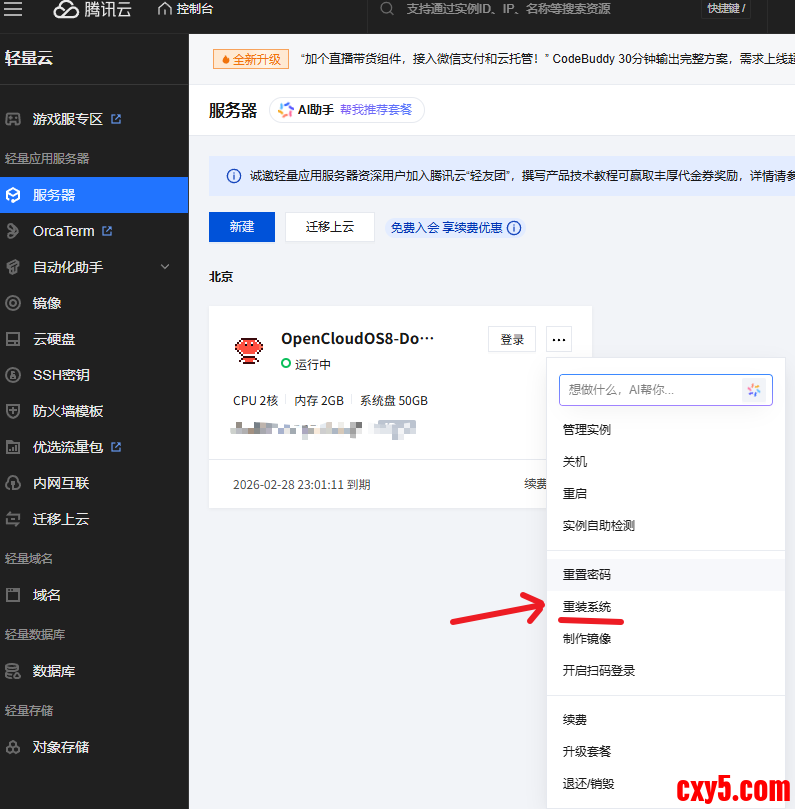The width and height of the screenshot is (795, 809).
Task: Select 服务器 in the sidebar
Action: tap(94, 195)
